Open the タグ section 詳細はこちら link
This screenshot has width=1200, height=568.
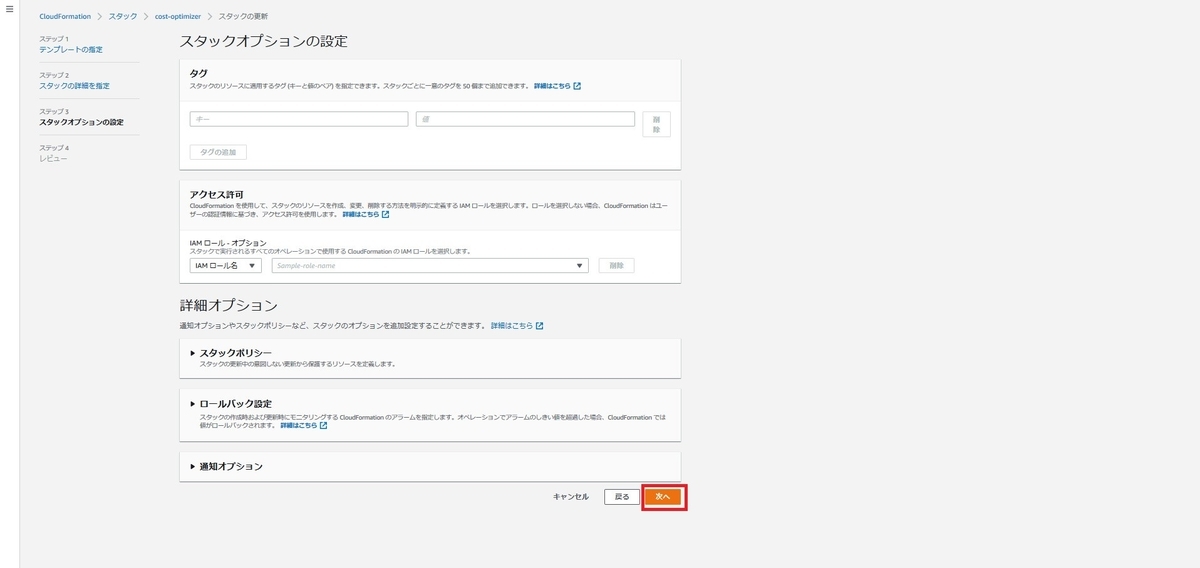click(x=557, y=86)
